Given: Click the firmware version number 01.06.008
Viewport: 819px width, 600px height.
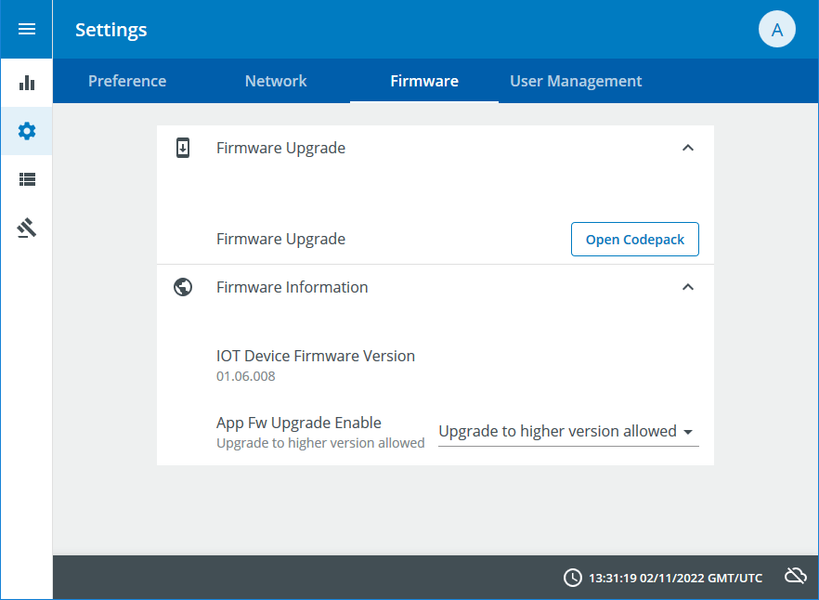Looking at the screenshot, I should click(246, 377).
